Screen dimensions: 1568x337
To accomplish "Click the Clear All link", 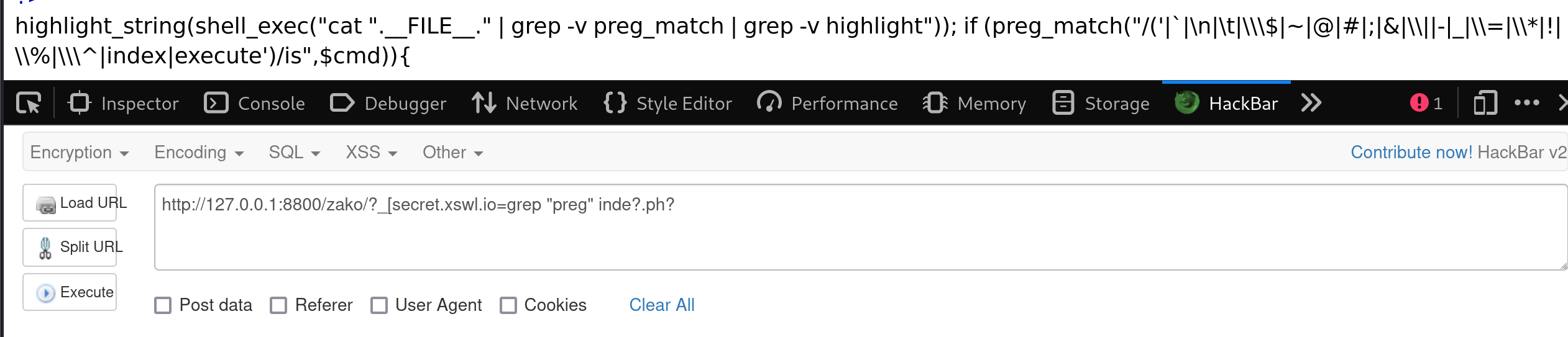I will tap(662, 305).
